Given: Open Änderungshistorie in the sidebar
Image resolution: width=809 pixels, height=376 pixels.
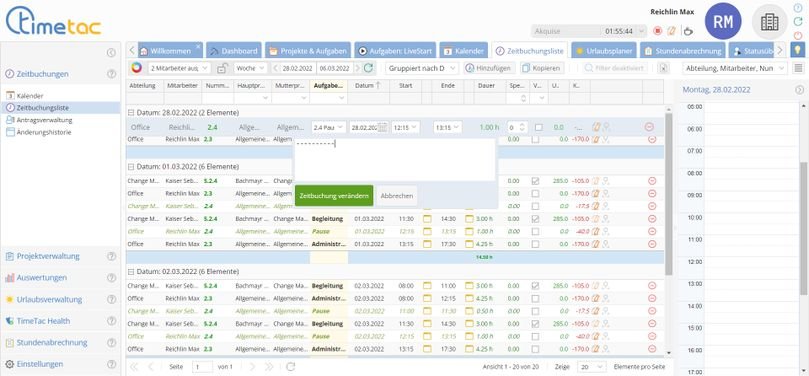Looking at the screenshot, I should pos(44,132).
